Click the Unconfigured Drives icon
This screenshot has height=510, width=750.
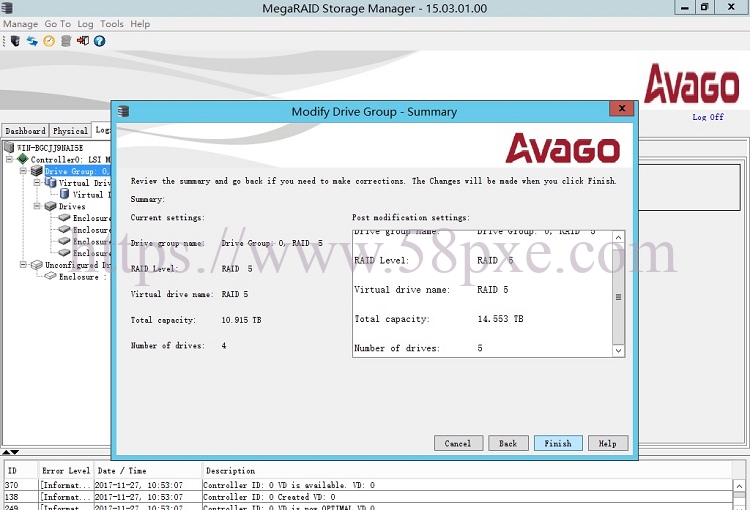37,265
